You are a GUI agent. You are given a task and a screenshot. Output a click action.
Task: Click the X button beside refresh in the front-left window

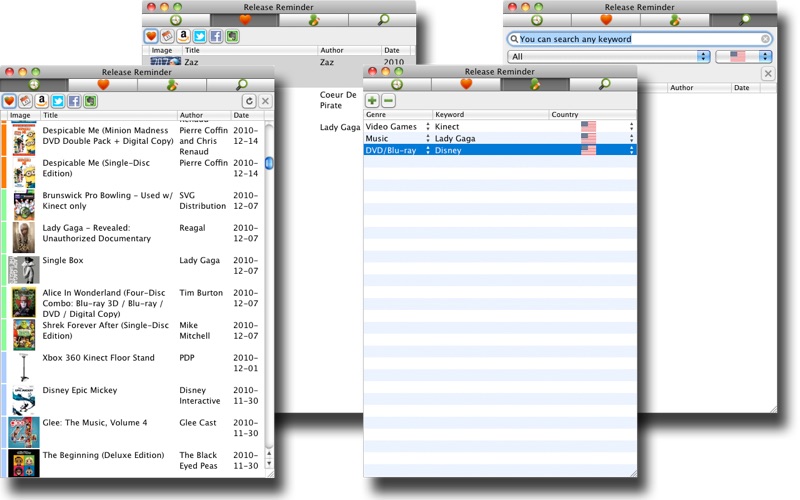coord(265,101)
